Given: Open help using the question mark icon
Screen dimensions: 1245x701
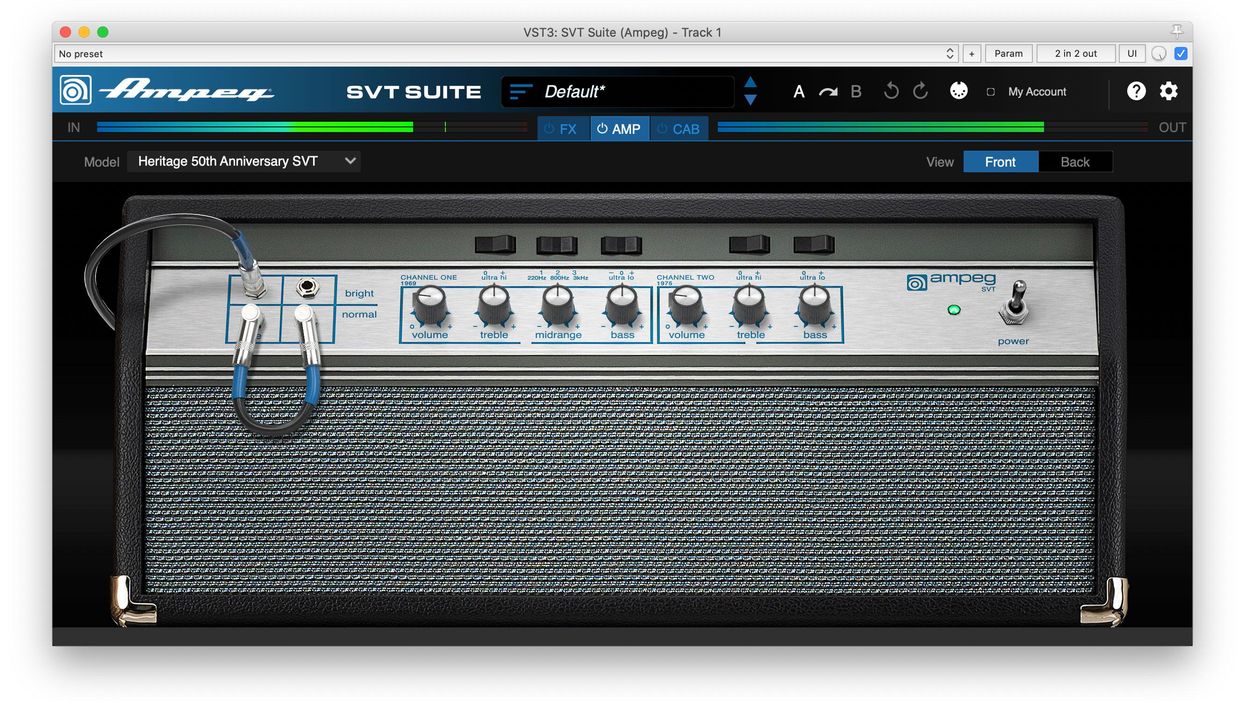Looking at the screenshot, I should [1136, 91].
